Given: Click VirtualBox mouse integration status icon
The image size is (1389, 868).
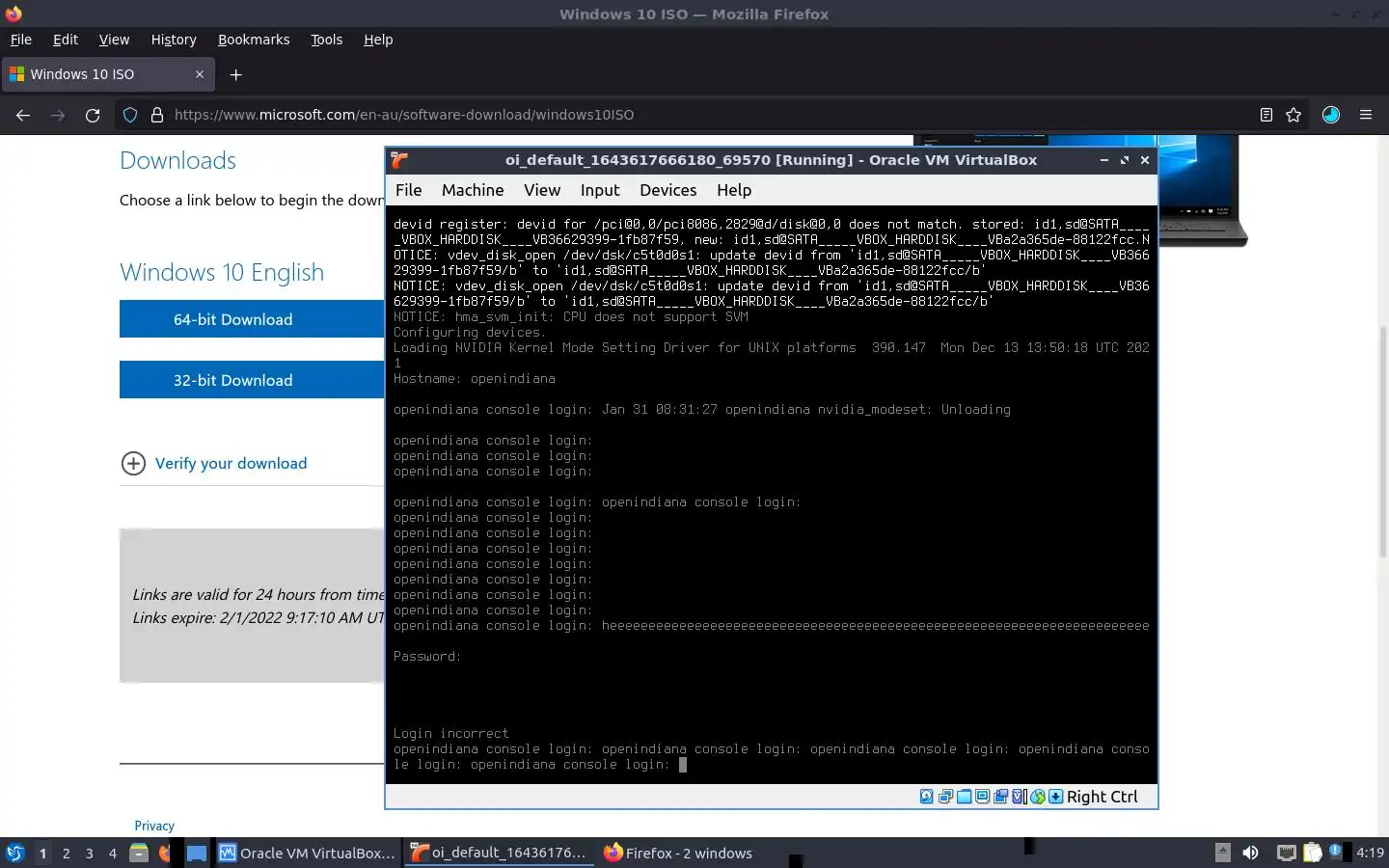Looking at the screenshot, I should 1038,797.
